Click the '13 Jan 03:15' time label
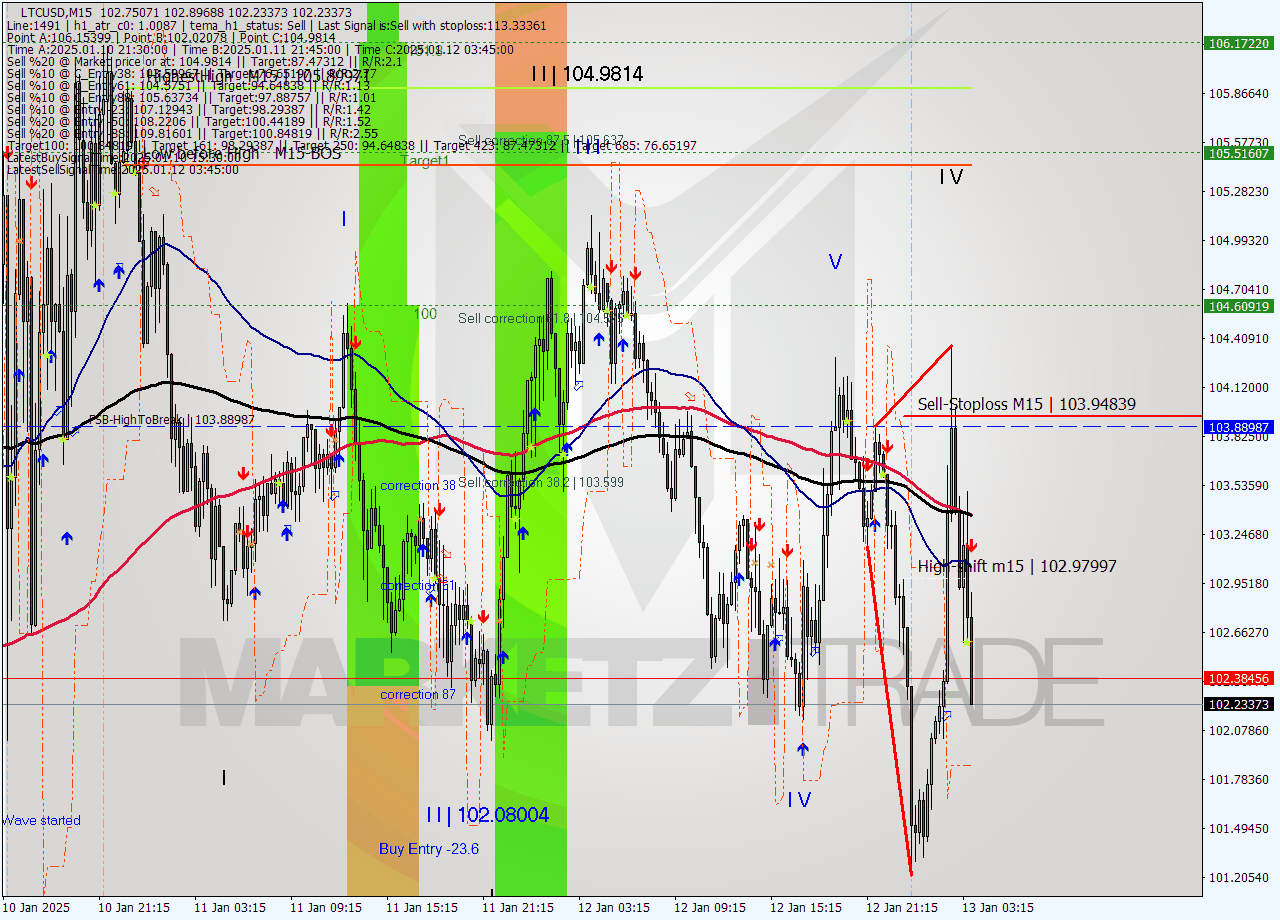Screen dimensions: 1280x920 (998, 908)
